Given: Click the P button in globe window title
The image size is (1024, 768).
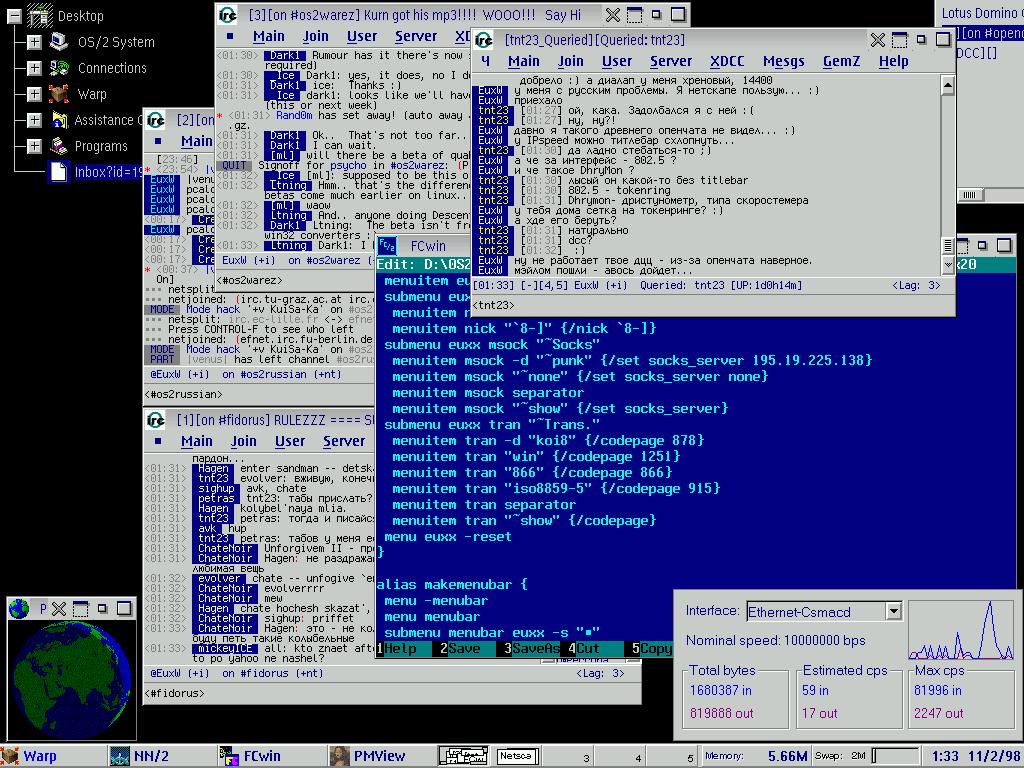Looking at the screenshot, I should click(43, 609).
